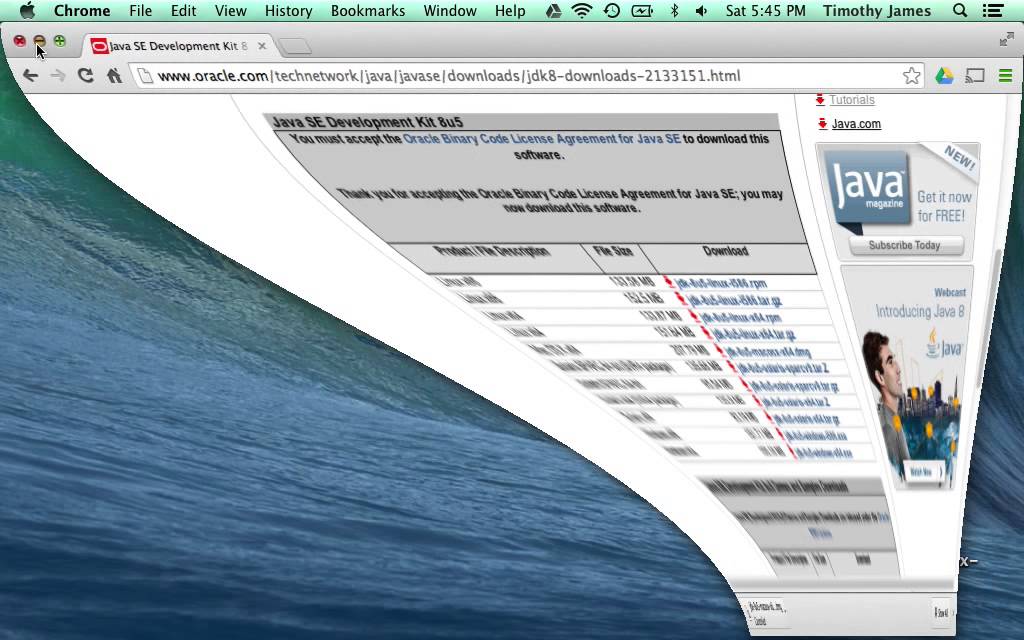Download jdk-8u5-linux-i586.rpm
This screenshot has width=1024, height=640.
coord(722,283)
